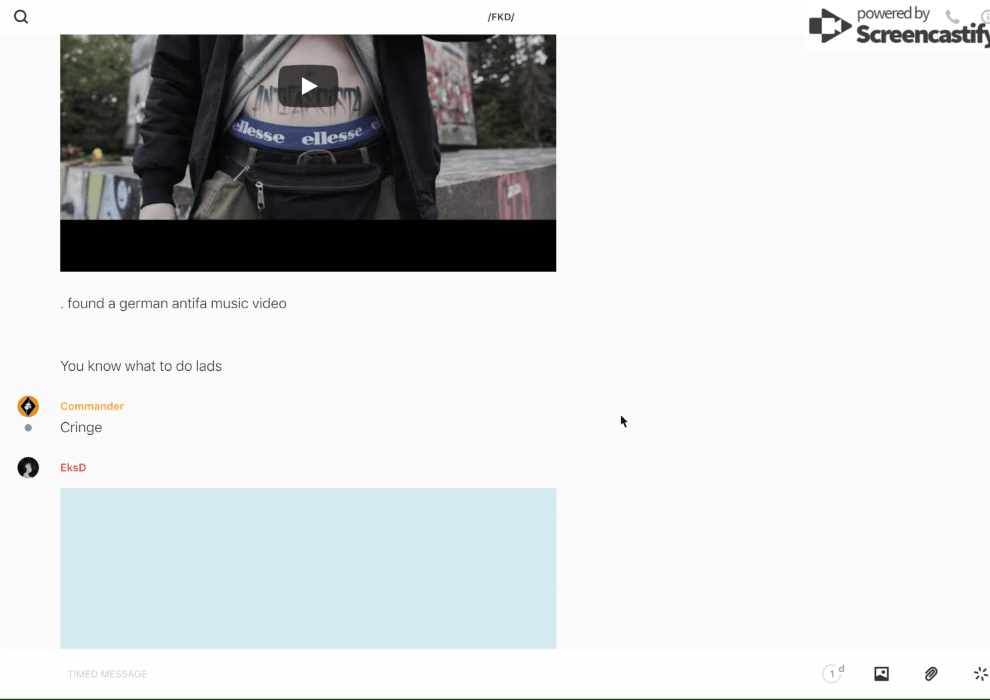Click the 'found a german antifa music video' message
Screen dimensions: 990x700
[x=175, y=303]
